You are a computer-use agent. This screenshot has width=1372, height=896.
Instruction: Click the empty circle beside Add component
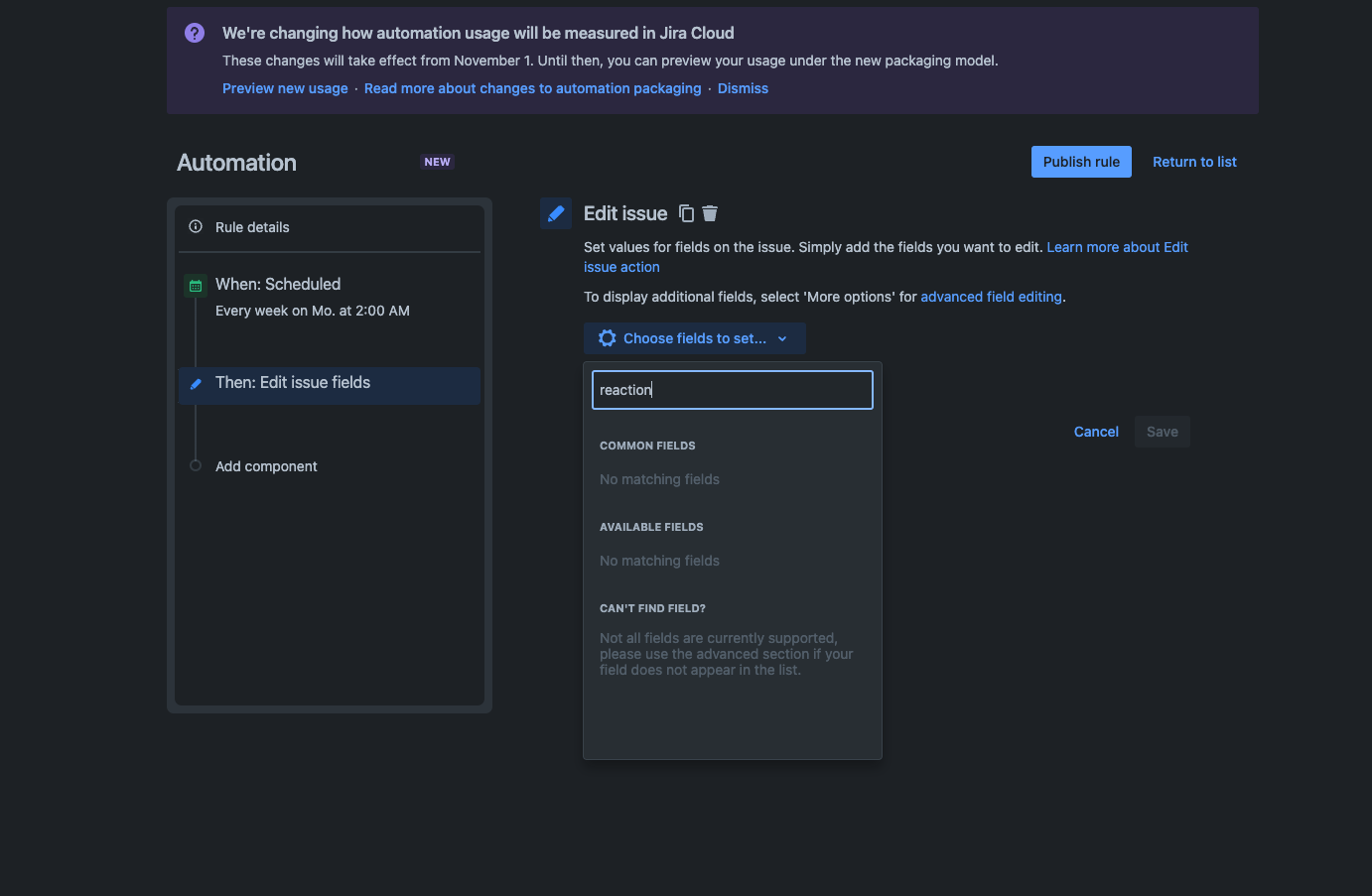(196, 465)
